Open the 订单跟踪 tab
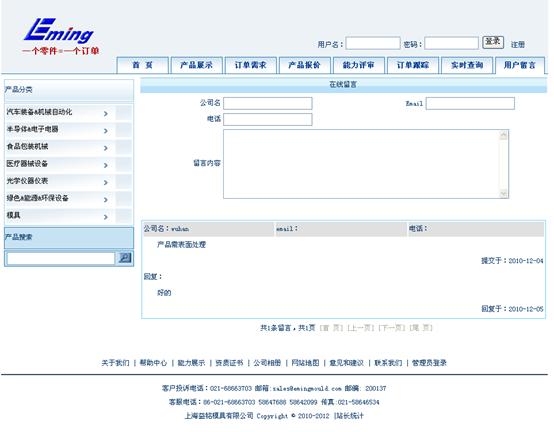The height and width of the screenshot is (432, 554). 413,65
